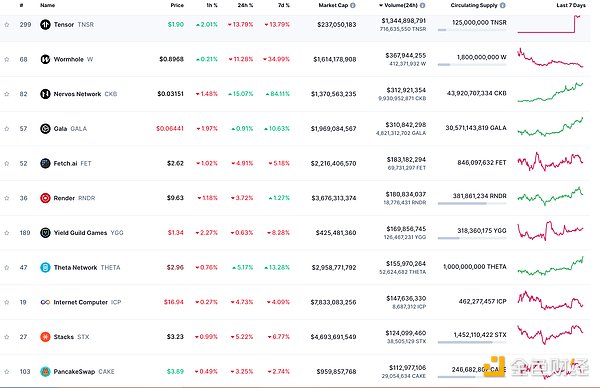Click the Wormhole coin logo icon
This screenshot has width=600, height=388.
(x=45, y=59)
